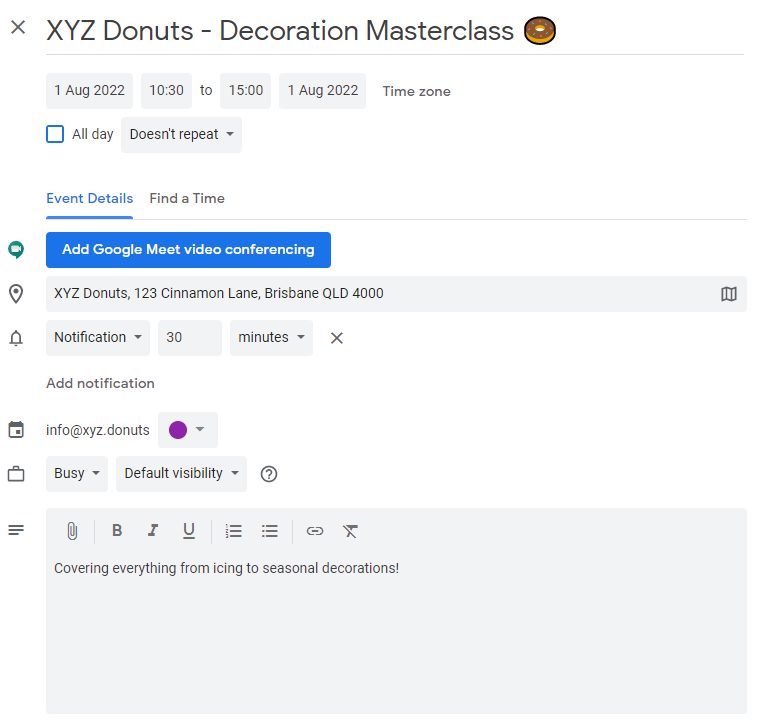Remove the 30 minutes notification
Image resolution: width=757 pixels, height=726 pixels.
pos(336,338)
